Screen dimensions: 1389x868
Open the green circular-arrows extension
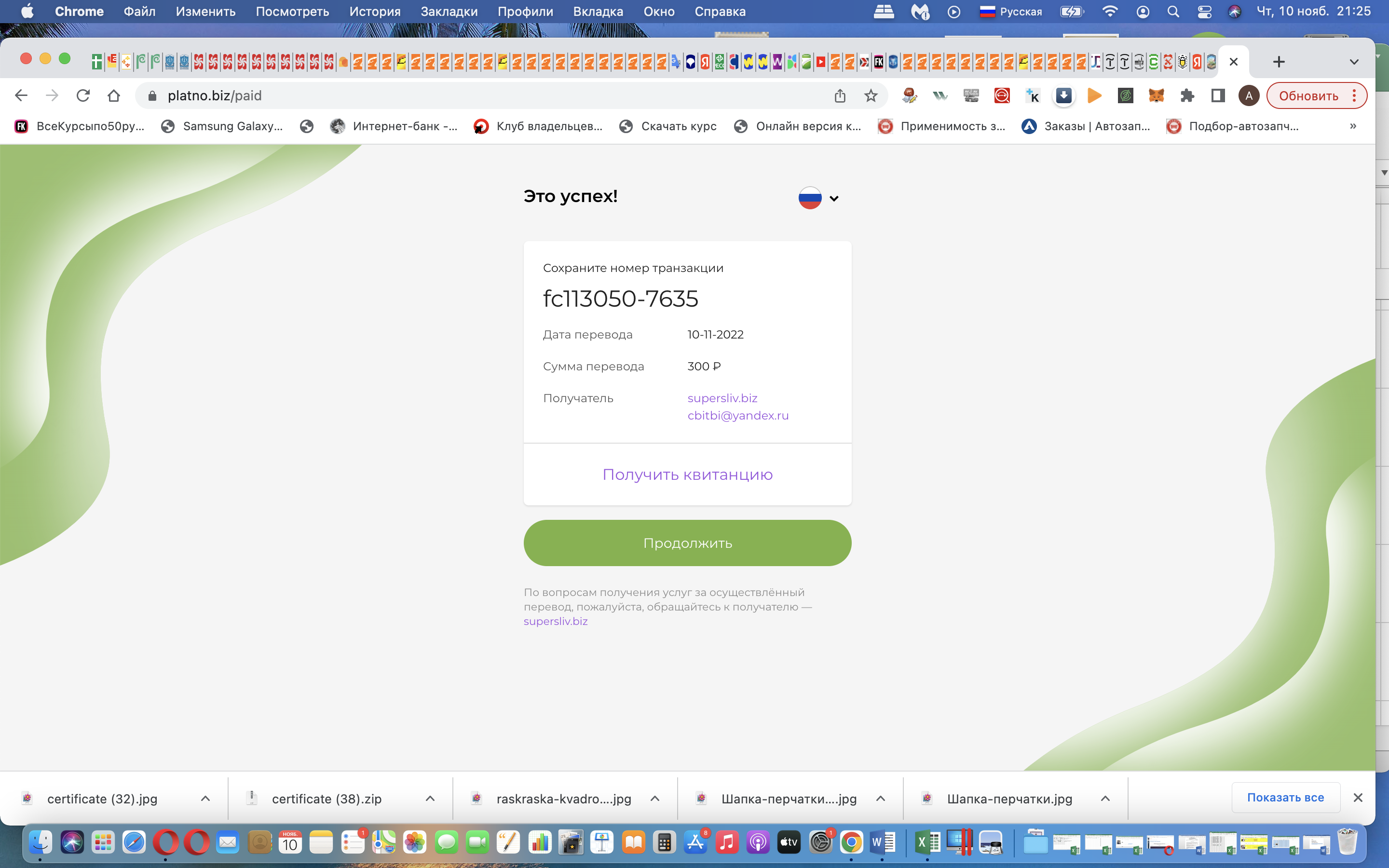pyautogui.click(x=1126, y=95)
